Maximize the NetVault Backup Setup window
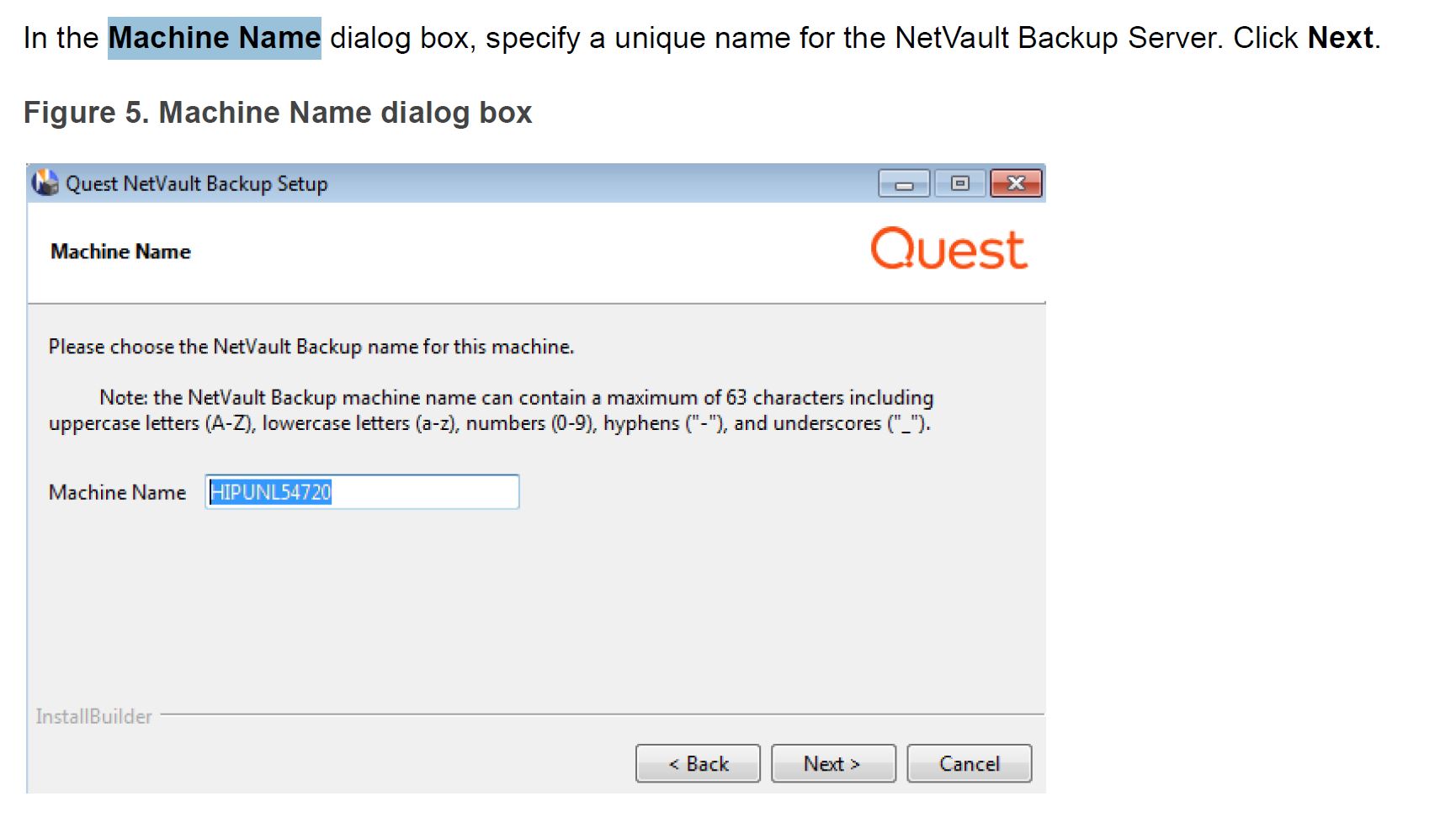The image size is (1456, 828). 959,183
